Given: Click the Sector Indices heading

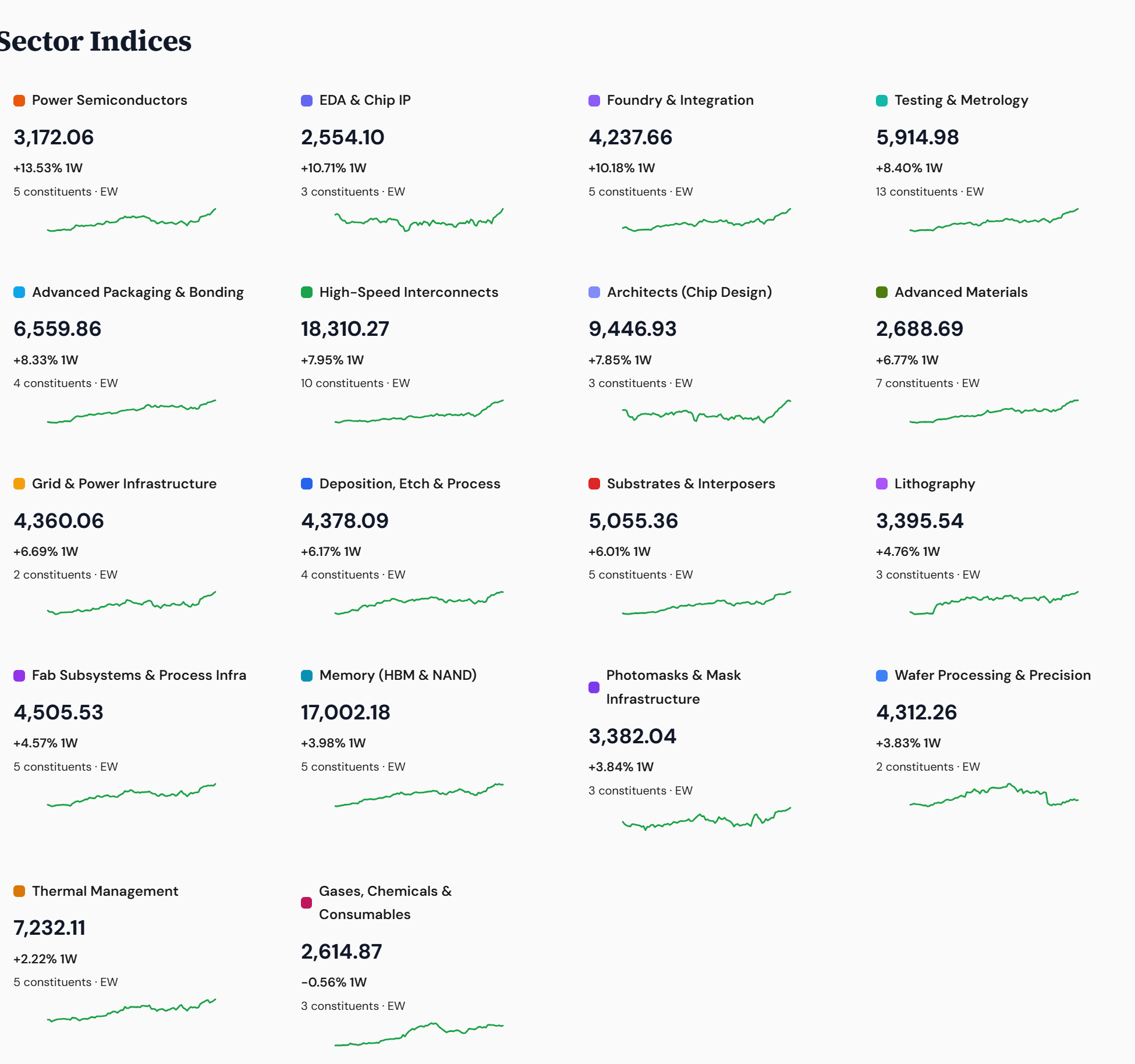Looking at the screenshot, I should (95, 41).
